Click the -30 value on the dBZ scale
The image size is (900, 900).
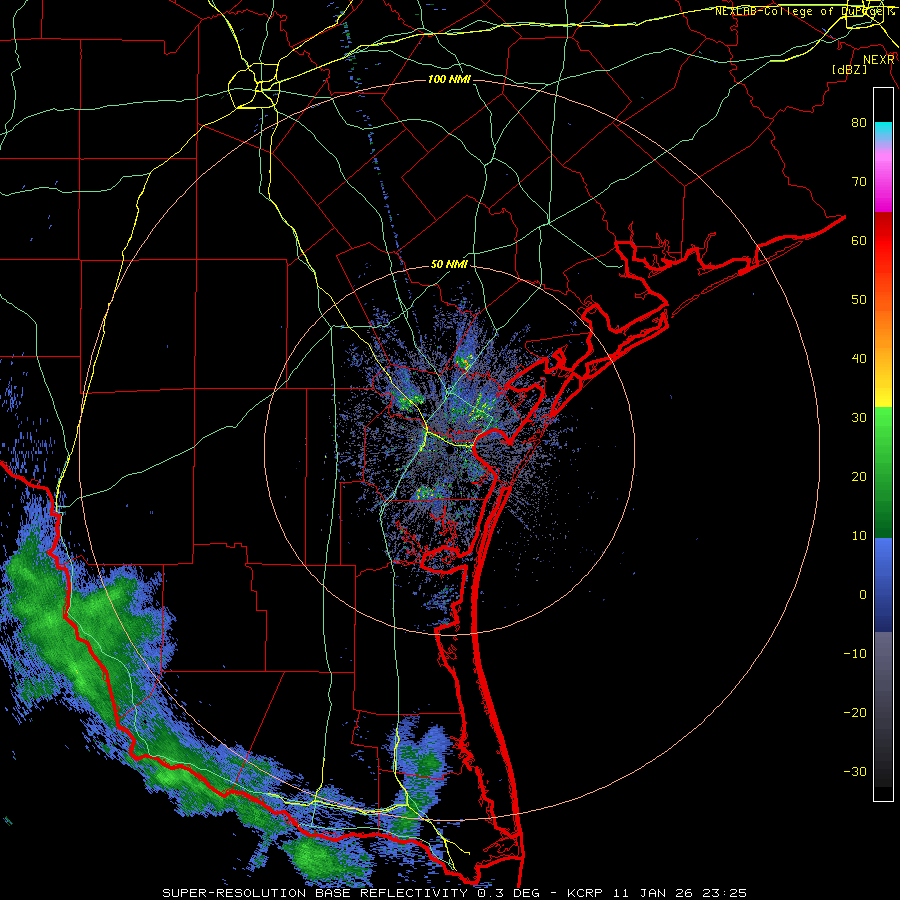pos(855,771)
